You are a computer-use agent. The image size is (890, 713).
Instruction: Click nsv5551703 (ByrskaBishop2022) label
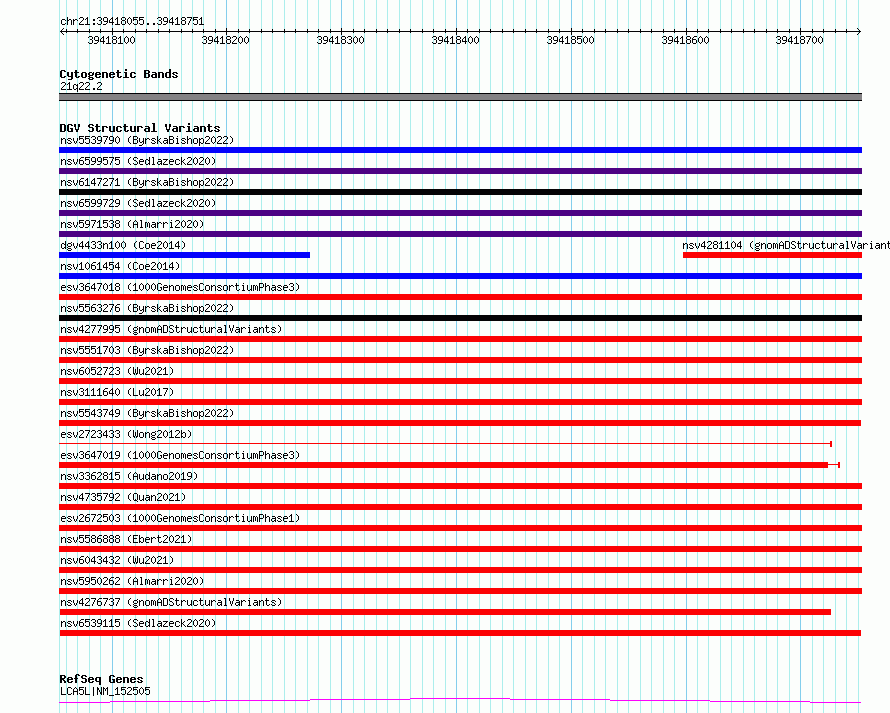tap(147, 350)
